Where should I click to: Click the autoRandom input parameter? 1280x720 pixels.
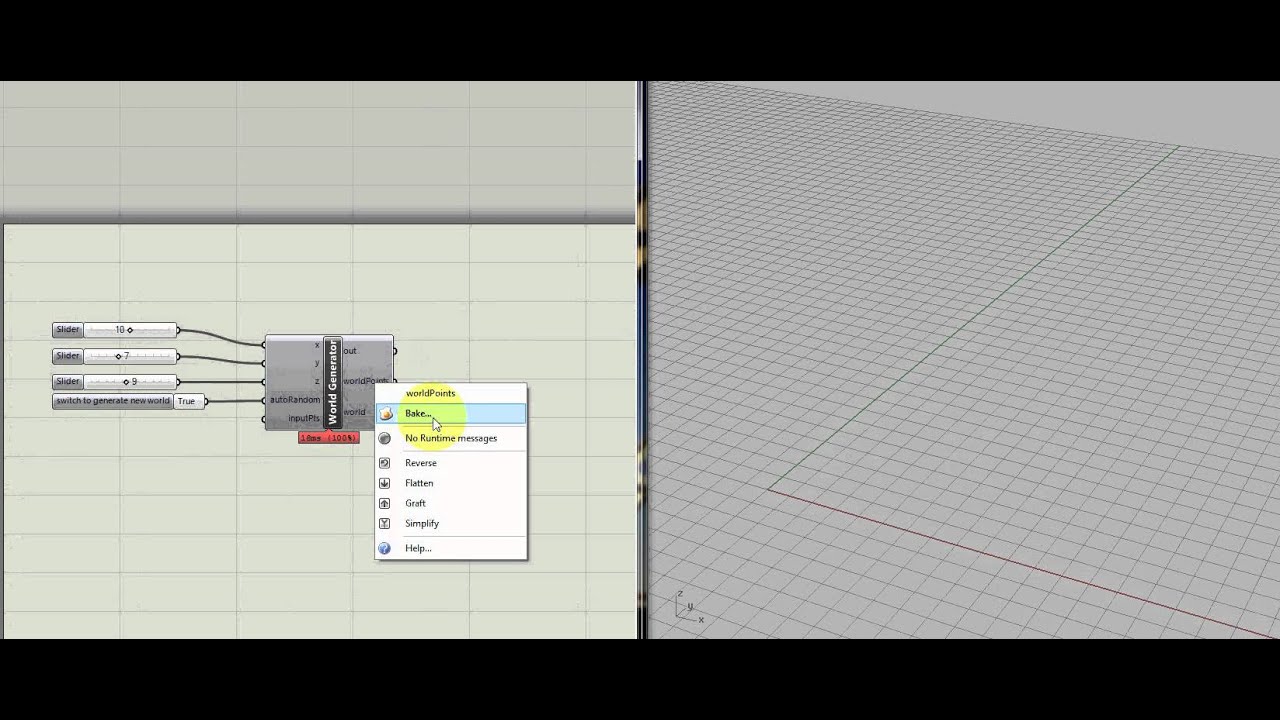point(295,400)
